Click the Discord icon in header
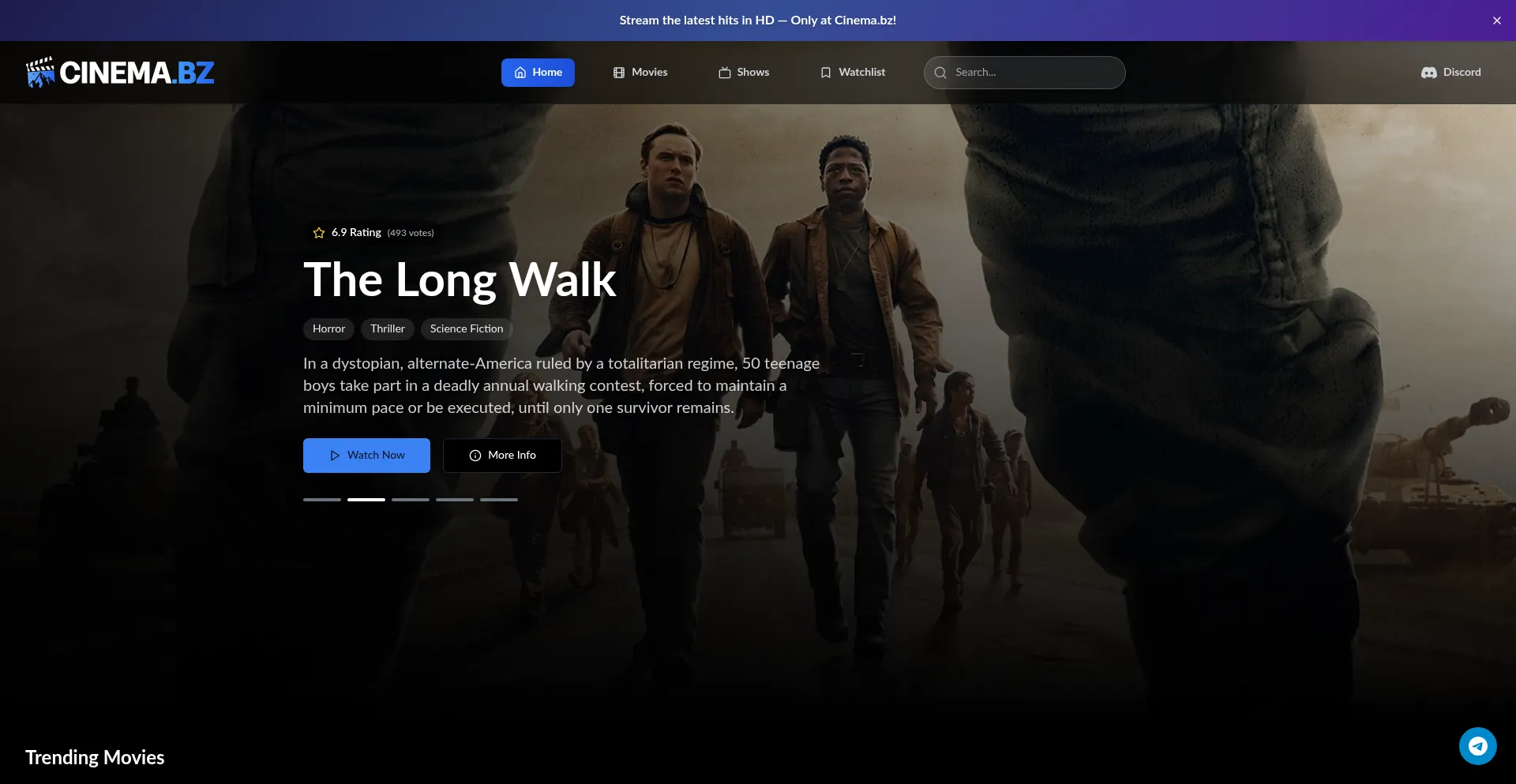Image resolution: width=1516 pixels, height=784 pixels. tap(1428, 73)
